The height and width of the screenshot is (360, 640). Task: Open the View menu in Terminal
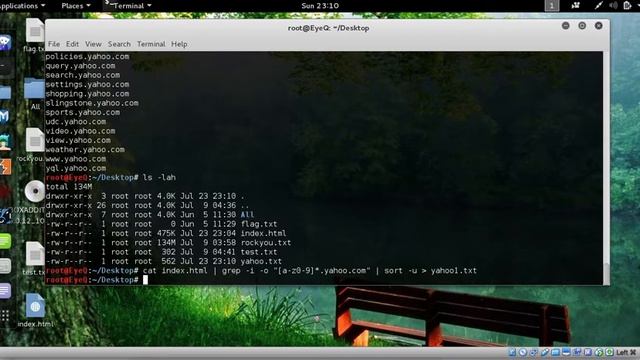[x=93, y=44]
